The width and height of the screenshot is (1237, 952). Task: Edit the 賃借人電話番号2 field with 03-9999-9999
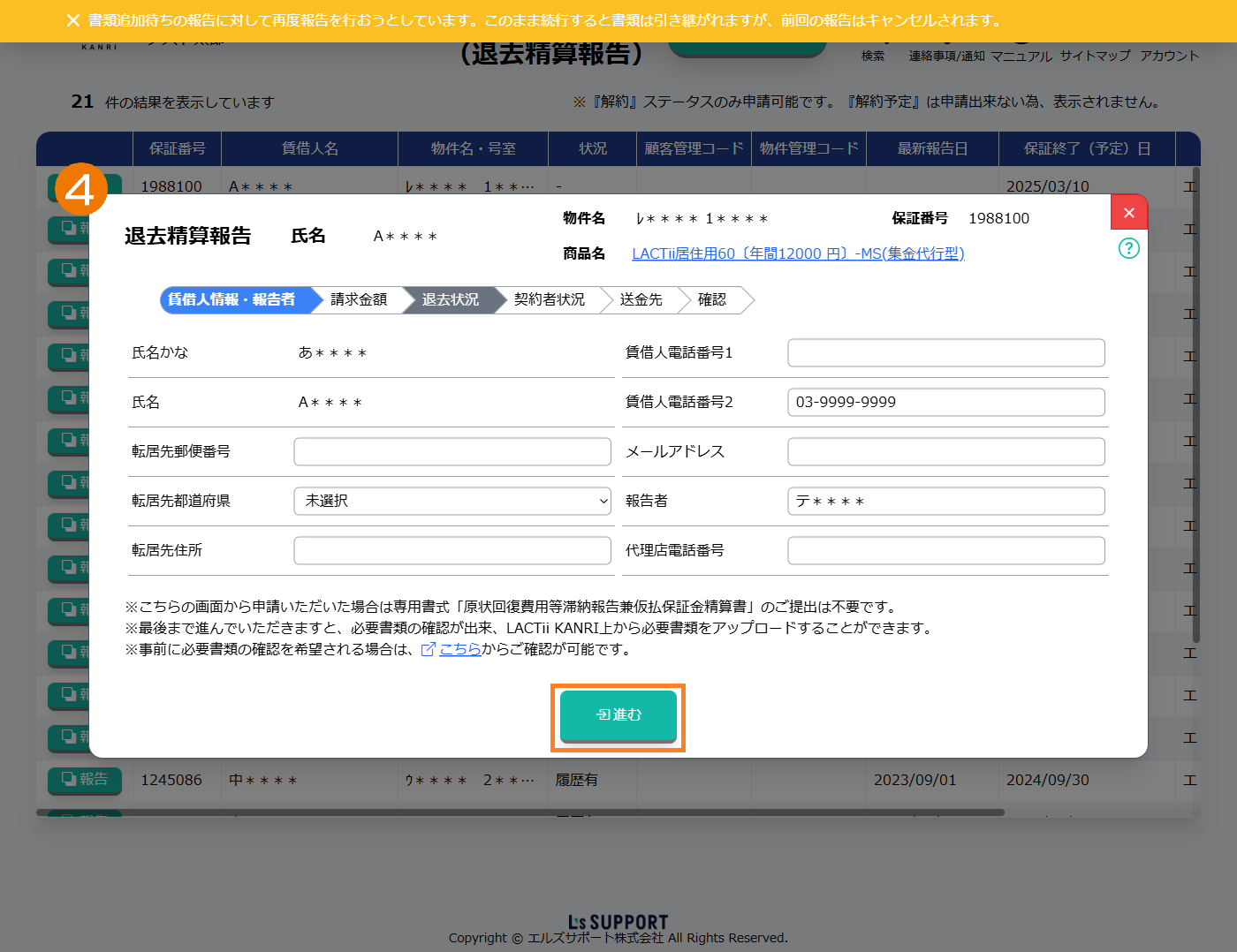click(945, 402)
